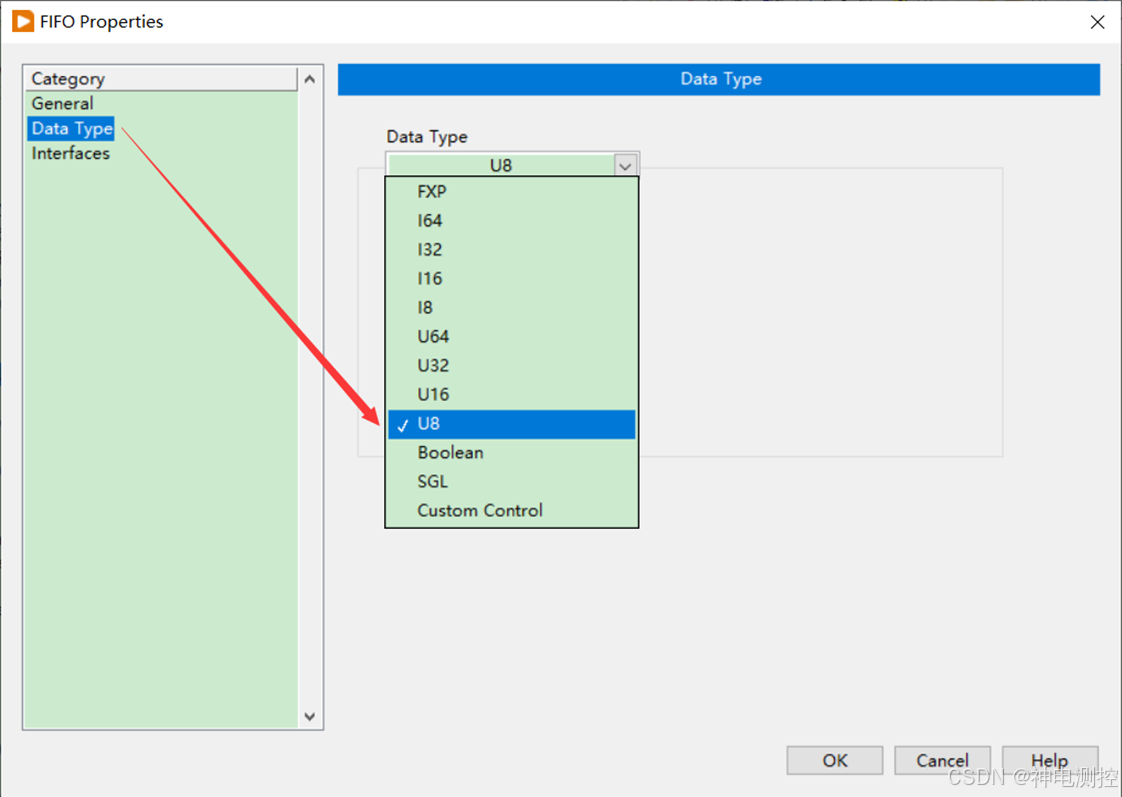Choose the U16 data type option

(511, 394)
